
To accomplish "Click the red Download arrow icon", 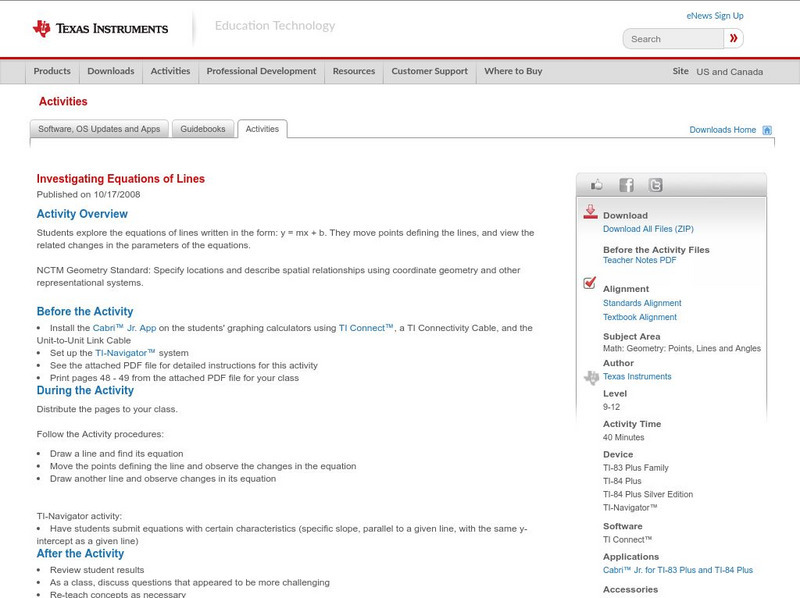I will (x=590, y=212).
